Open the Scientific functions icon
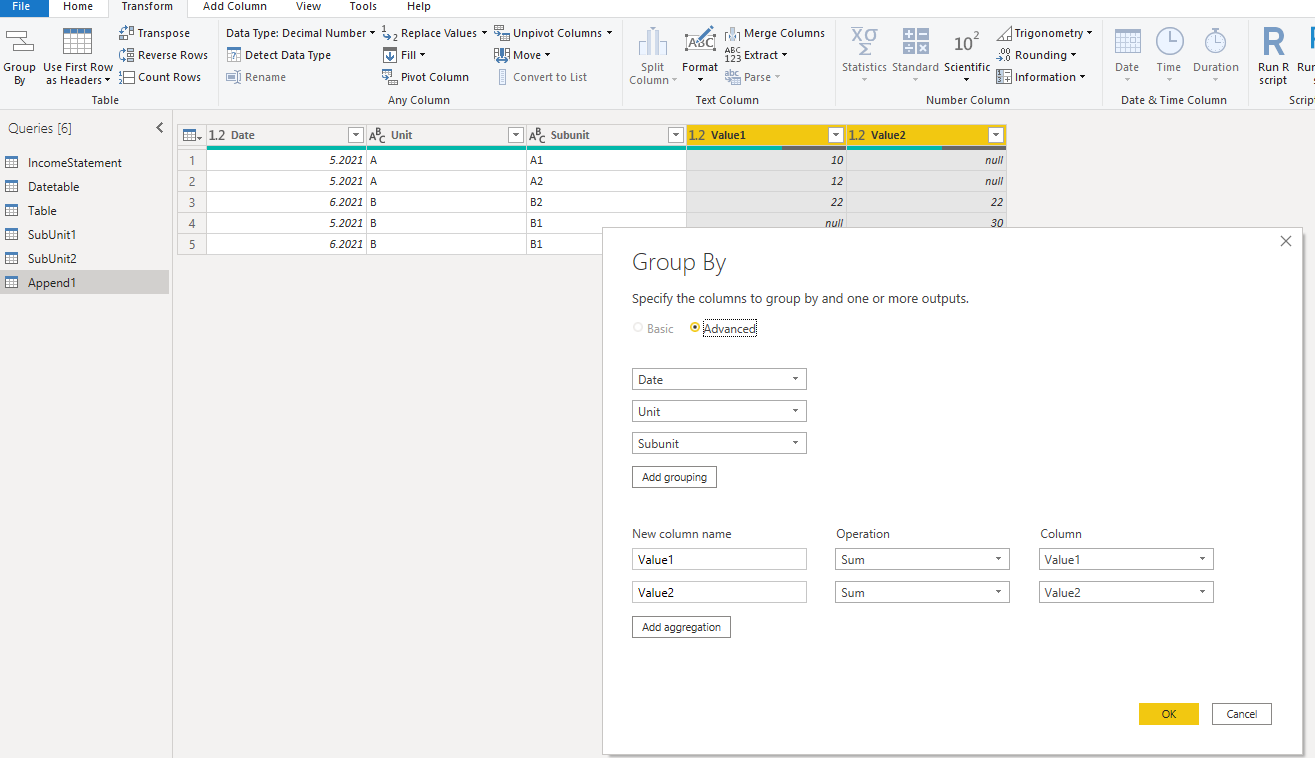The width and height of the screenshot is (1315, 758). [966, 42]
